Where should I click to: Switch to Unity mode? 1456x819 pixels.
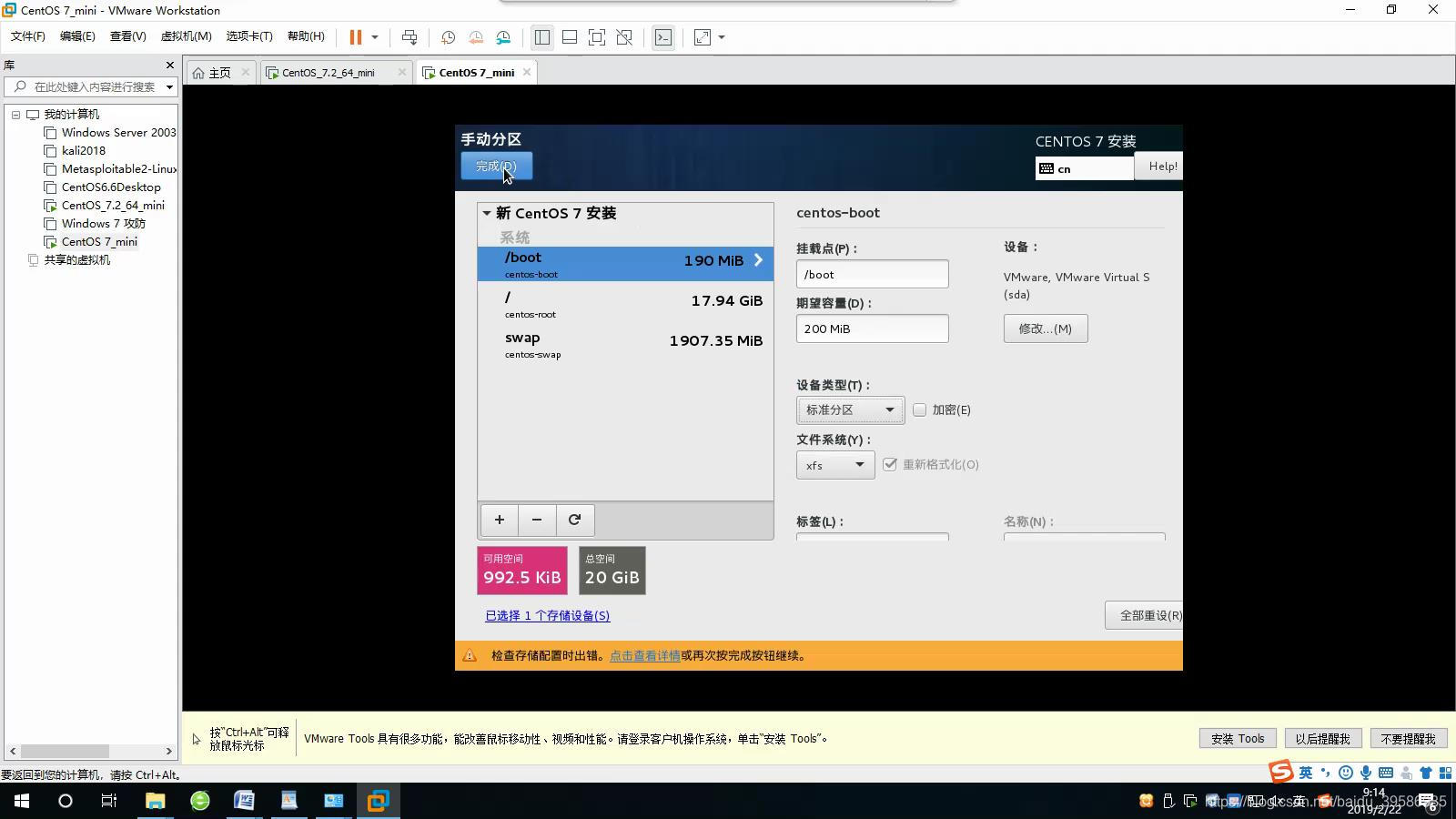pos(624,37)
